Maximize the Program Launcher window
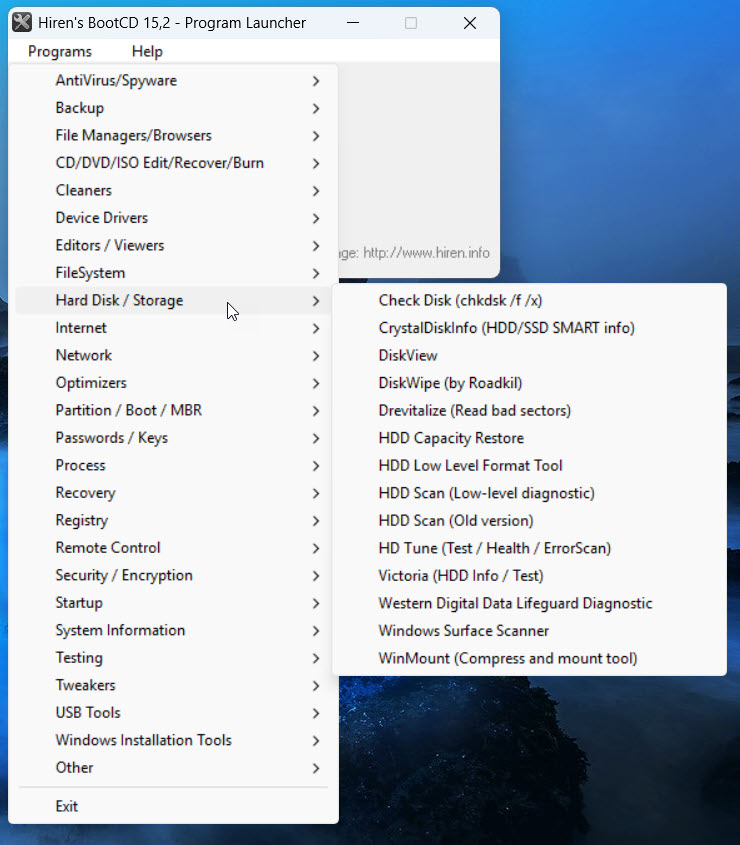The width and height of the screenshot is (740, 845). click(411, 23)
